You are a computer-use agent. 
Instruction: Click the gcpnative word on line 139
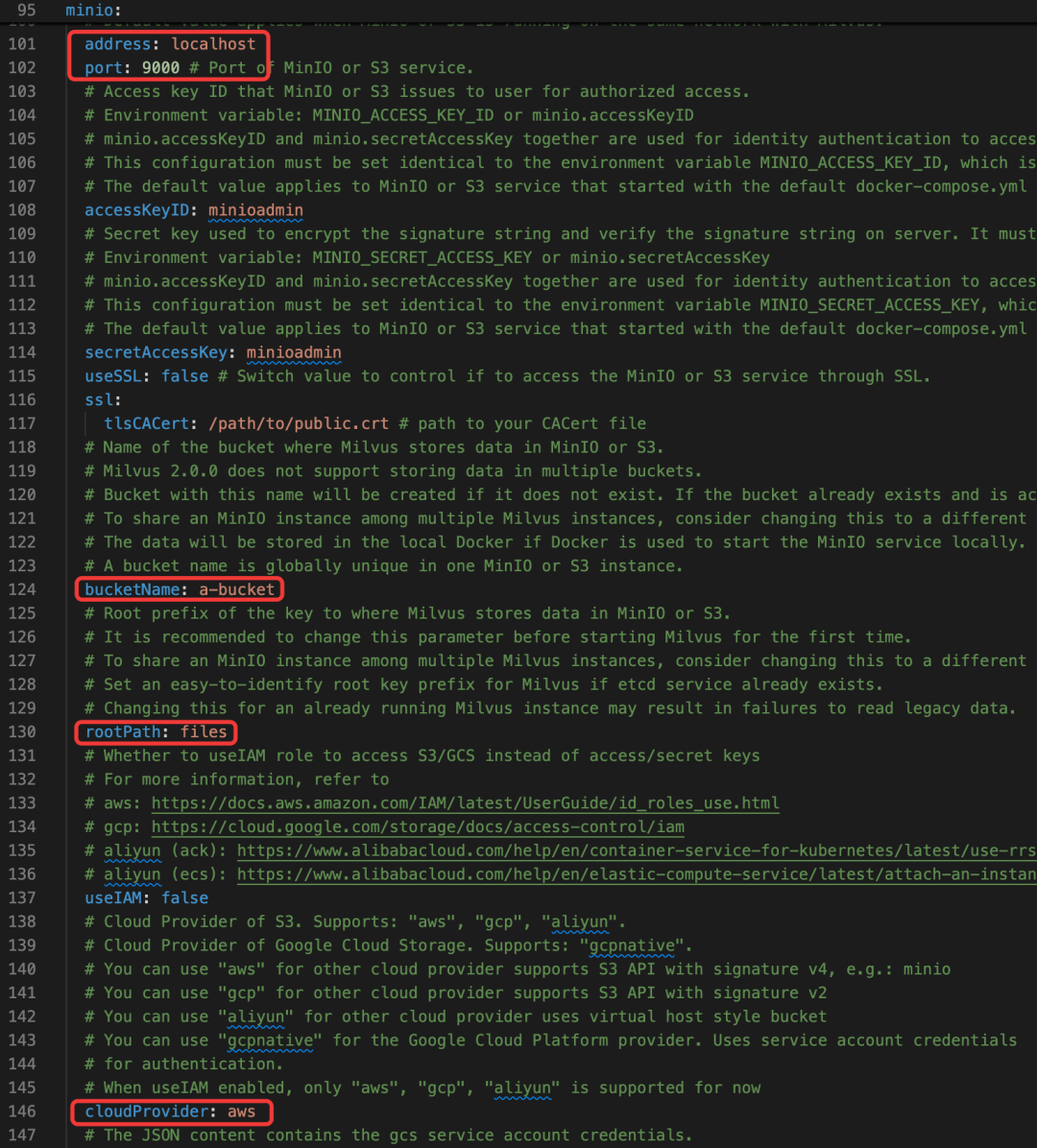631,945
